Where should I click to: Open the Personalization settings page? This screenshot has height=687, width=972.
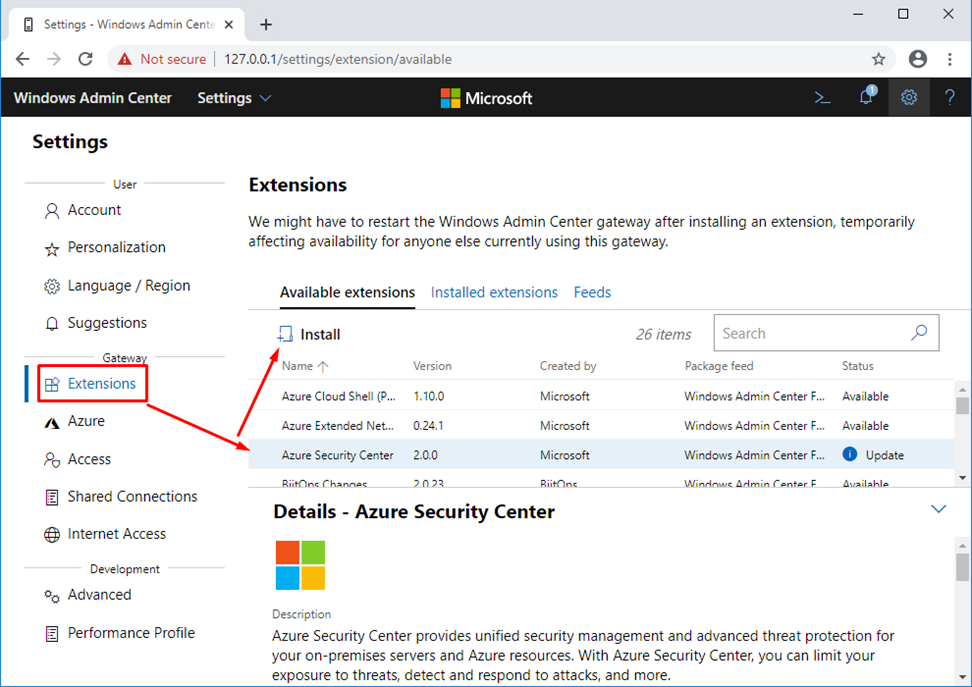(116, 247)
